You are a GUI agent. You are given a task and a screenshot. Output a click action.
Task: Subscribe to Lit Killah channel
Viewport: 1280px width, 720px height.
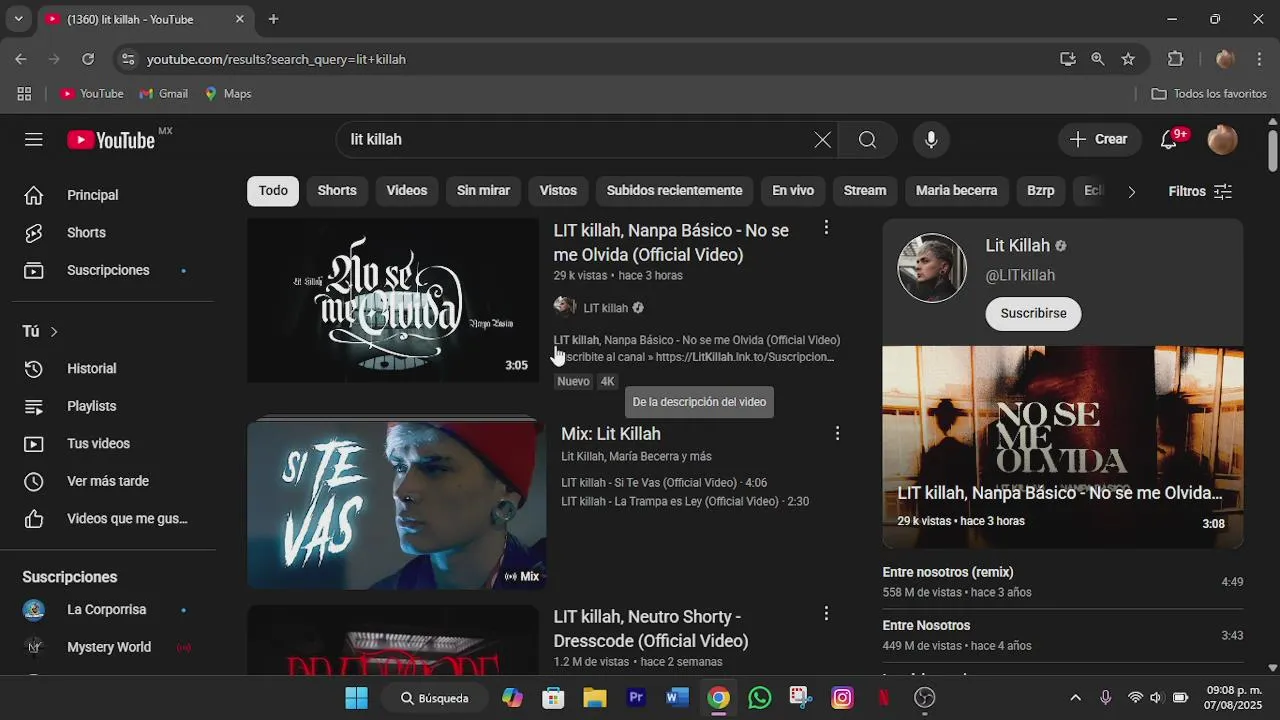pos(1033,313)
